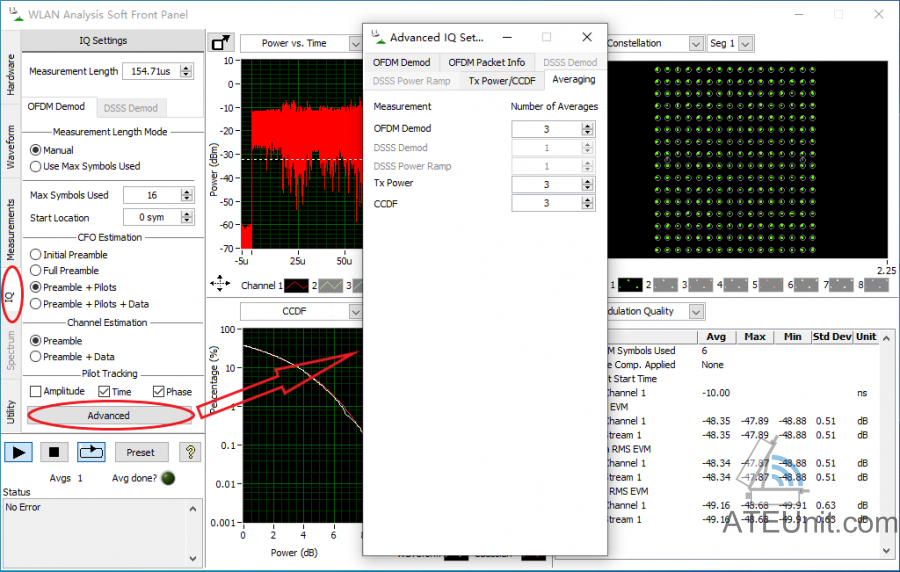Switch to Waveform side tab
Screen dimensions: 900x572
[10, 147]
